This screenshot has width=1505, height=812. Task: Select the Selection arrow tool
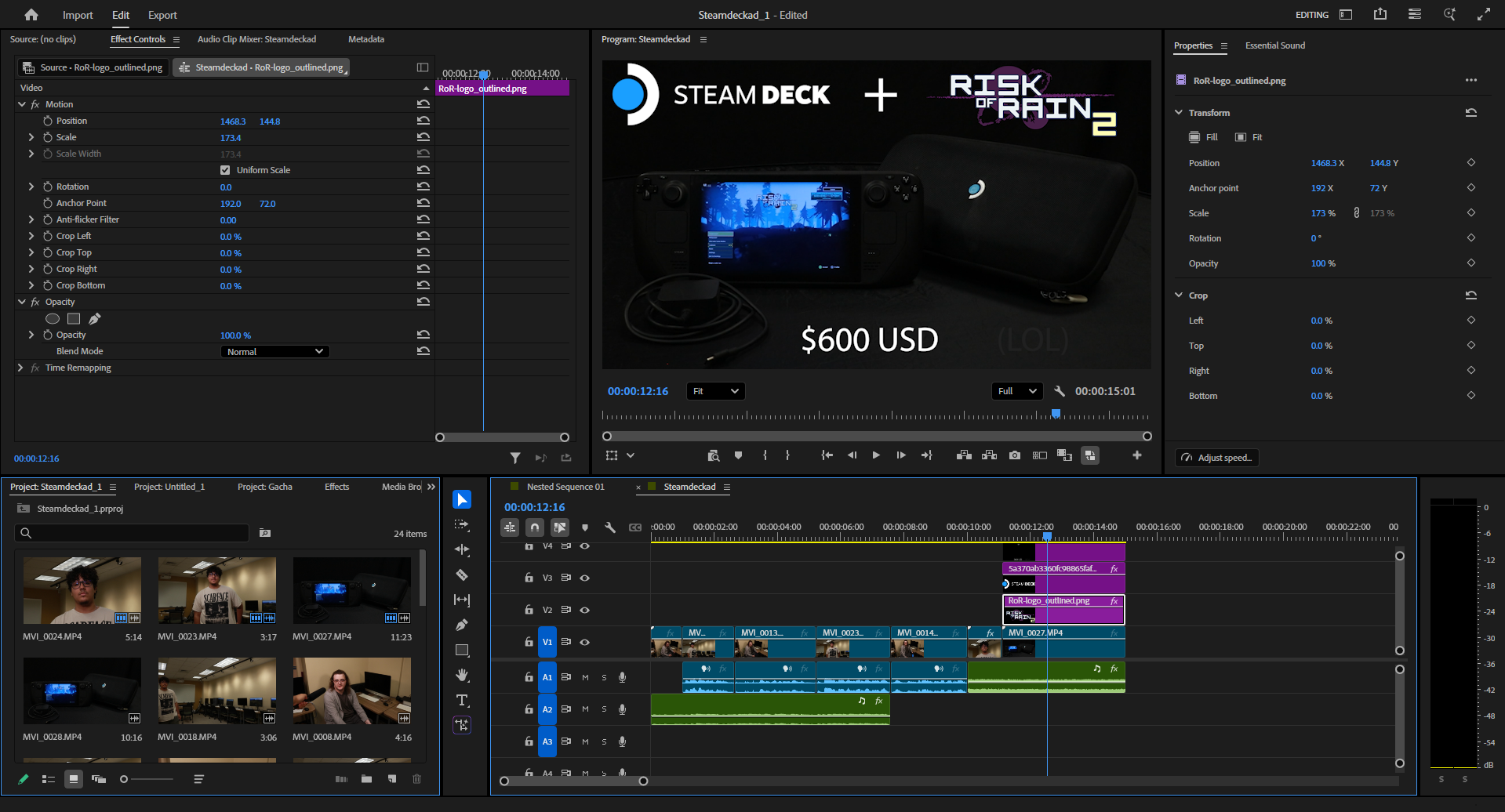(462, 499)
